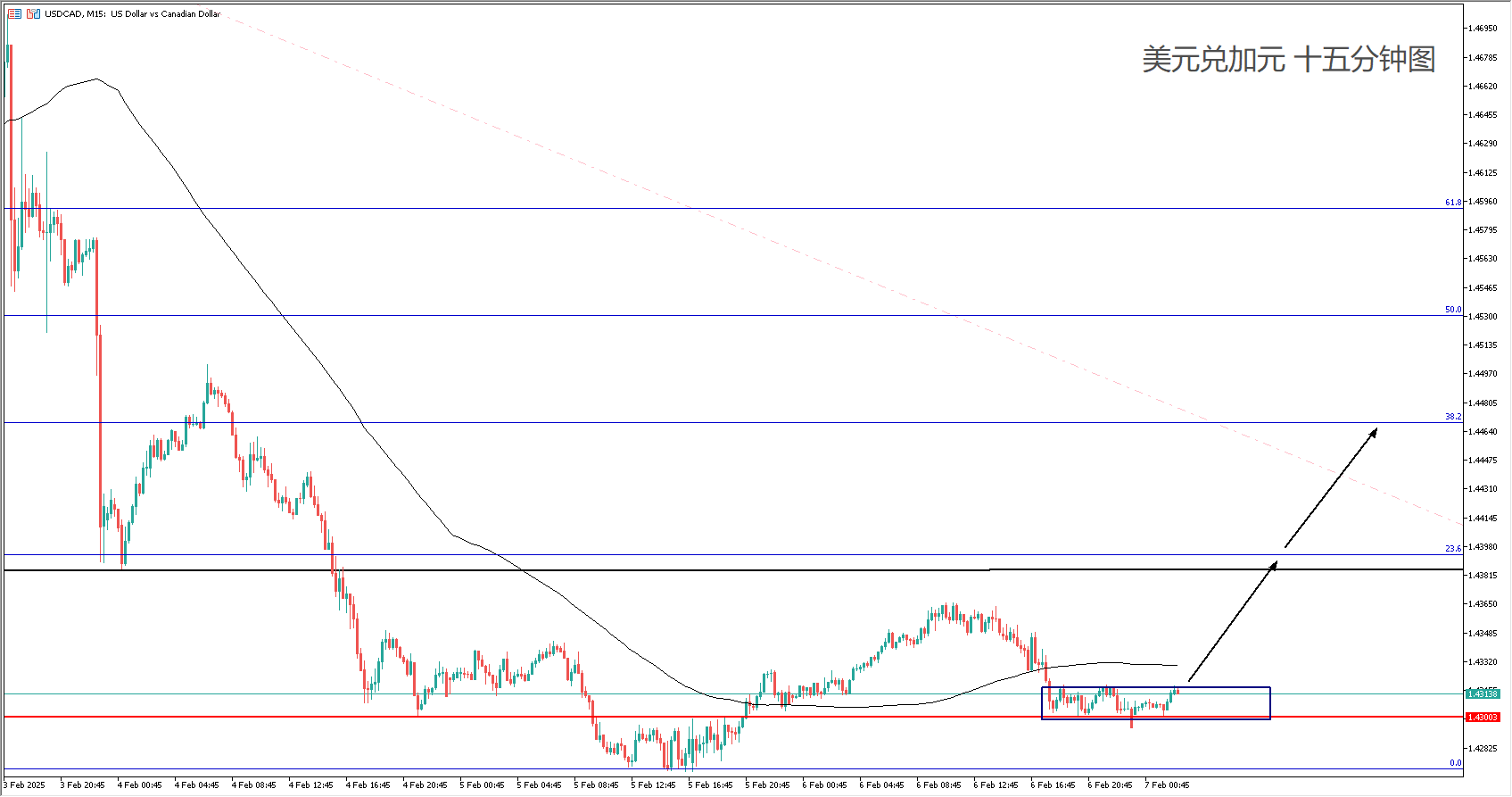Click the 3 Feb 2025 date label
The width and height of the screenshot is (1512, 797).
point(24,785)
